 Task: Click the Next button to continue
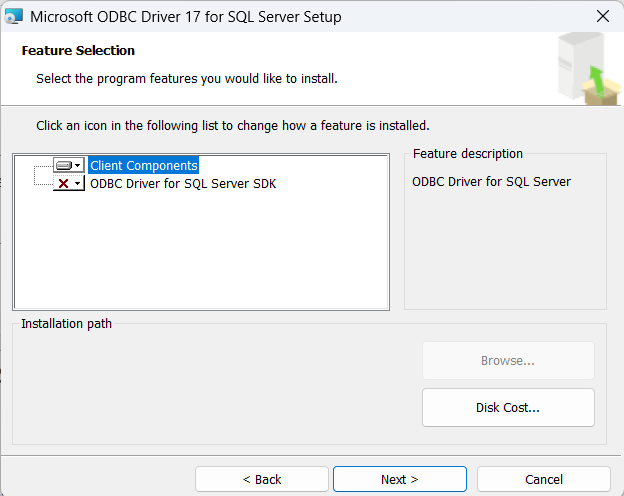[400, 479]
